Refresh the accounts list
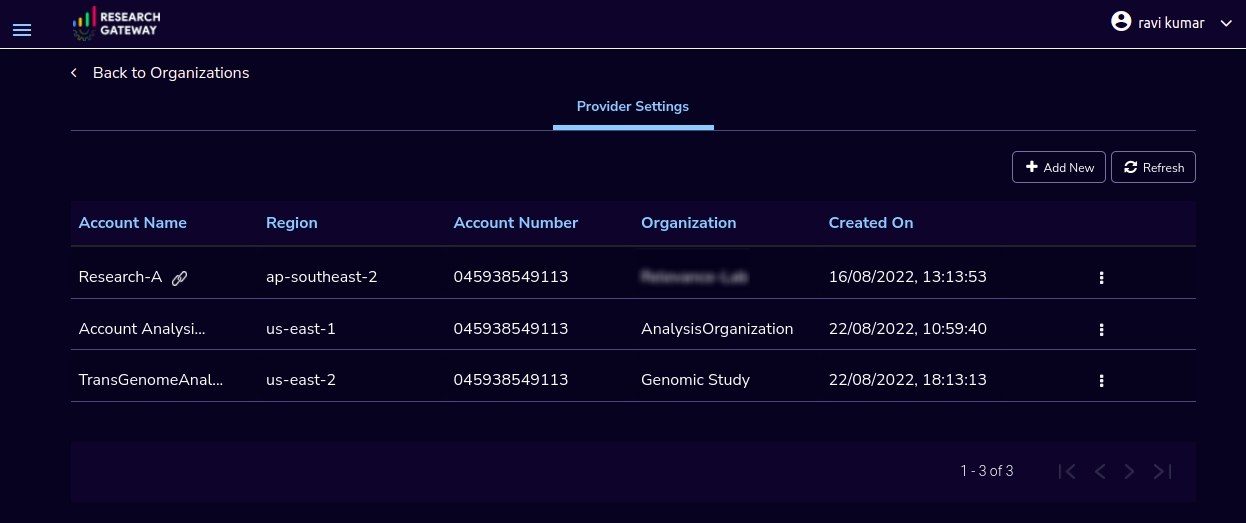 coord(1153,167)
